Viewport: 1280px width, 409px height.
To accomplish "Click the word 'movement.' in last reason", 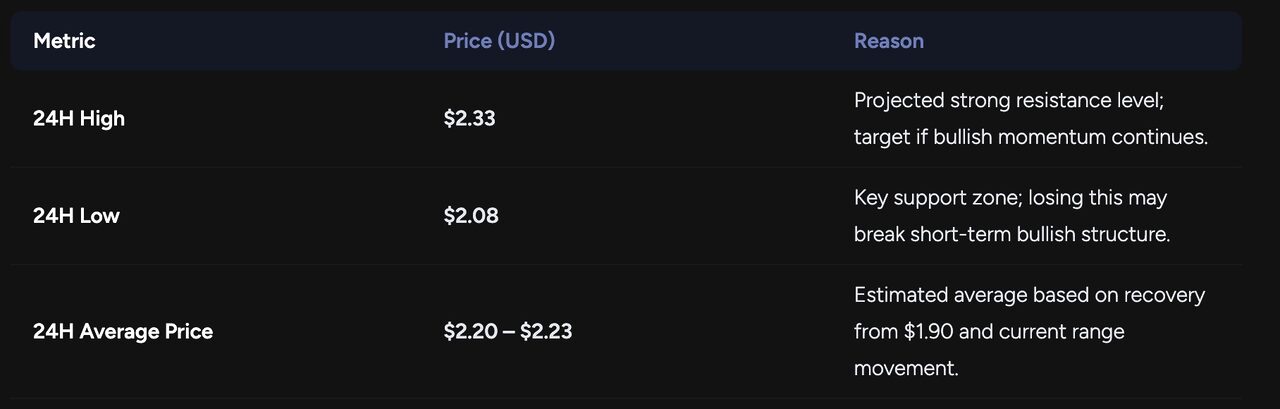I will 906,368.
